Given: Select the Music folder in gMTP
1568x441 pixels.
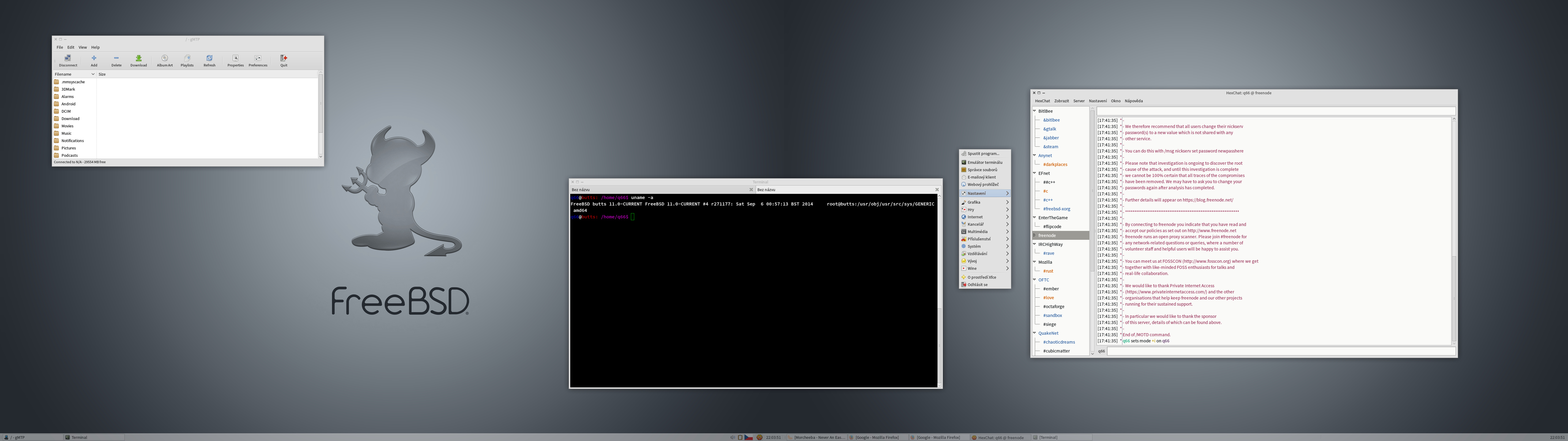Looking at the screenshot, I should (66, 134).
